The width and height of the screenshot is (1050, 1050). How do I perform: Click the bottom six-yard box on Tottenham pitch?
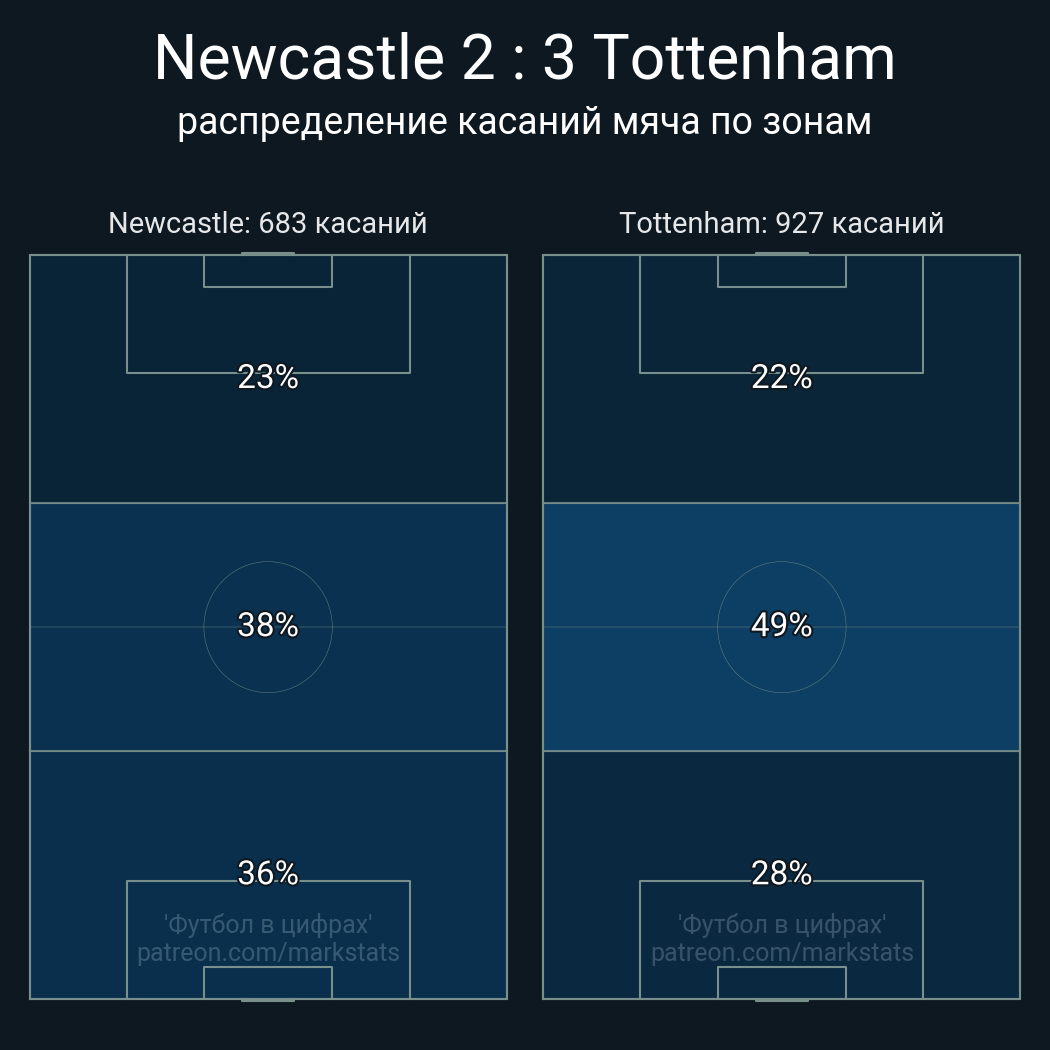781,982
